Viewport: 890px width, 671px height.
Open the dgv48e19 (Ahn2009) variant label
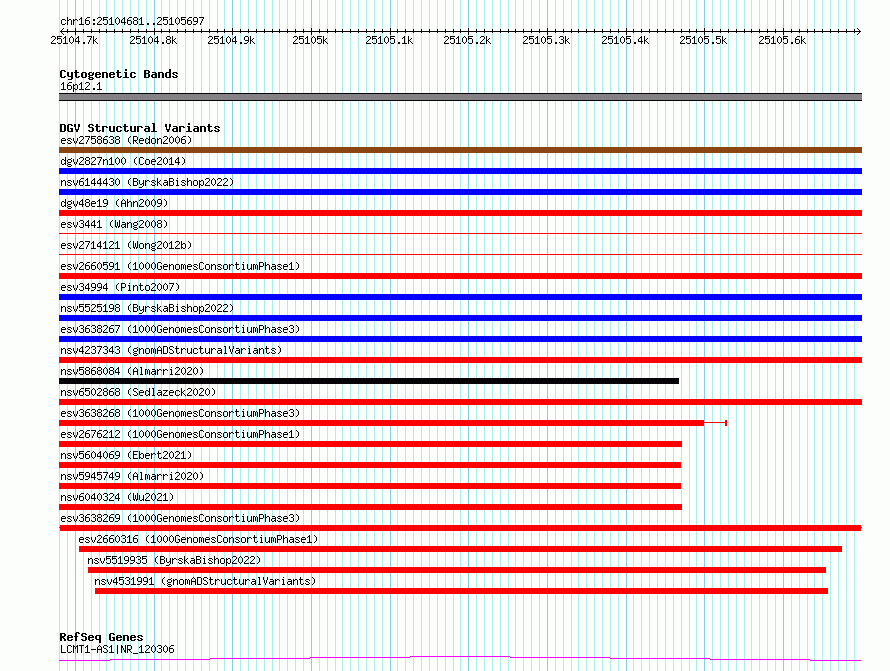pyautogui.click(x=114, y=203)
